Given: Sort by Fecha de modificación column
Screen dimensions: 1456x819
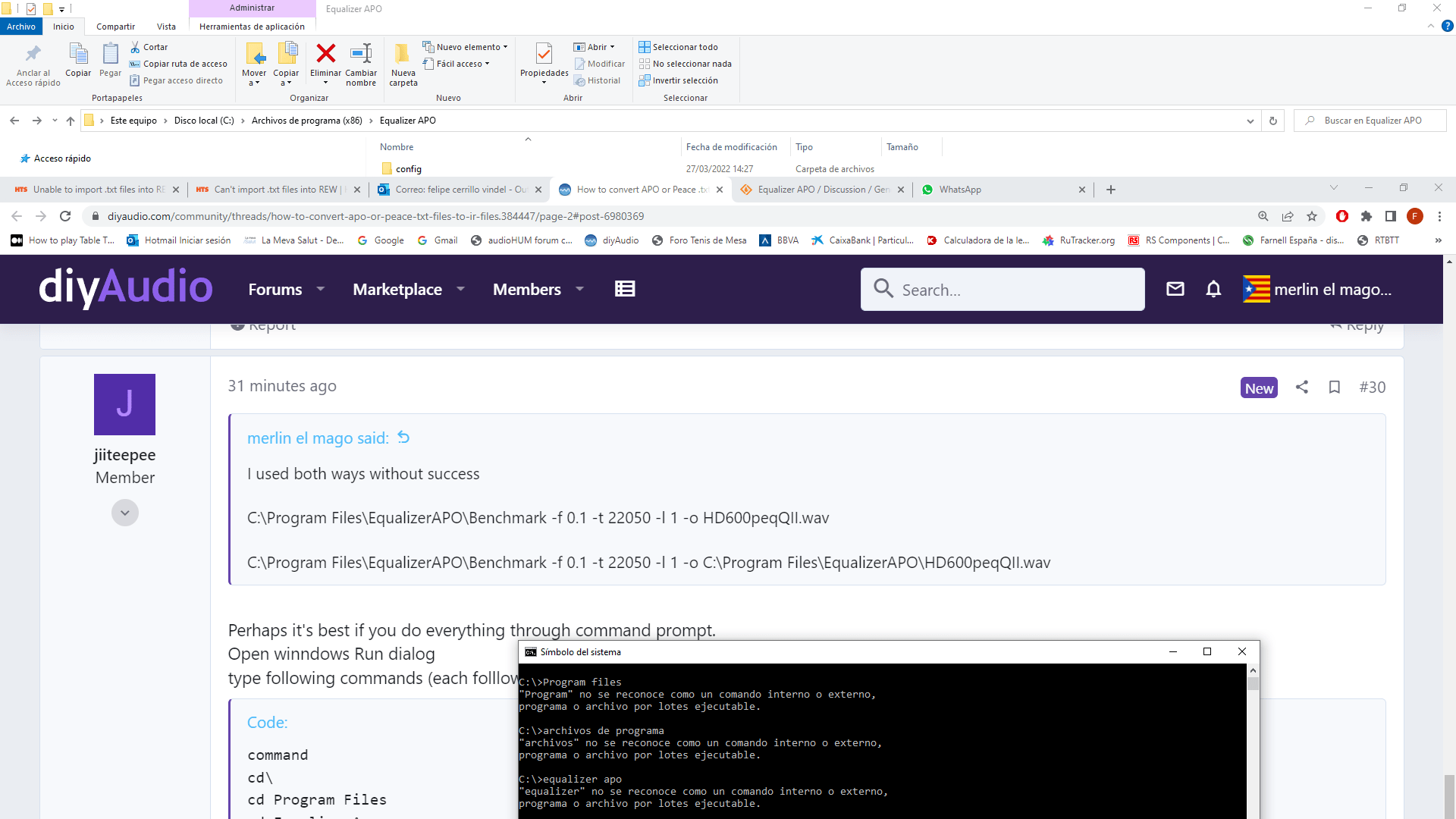Looking at the screenshot, I should [732, 147].
